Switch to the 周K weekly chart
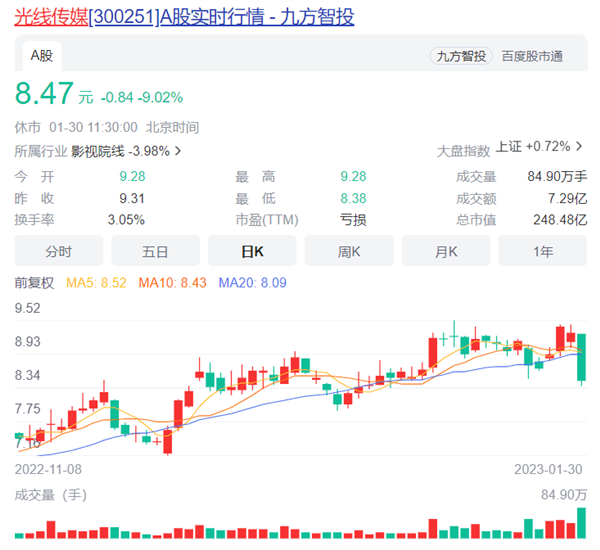Screen dimensions: 600x550 coord(349,251)
